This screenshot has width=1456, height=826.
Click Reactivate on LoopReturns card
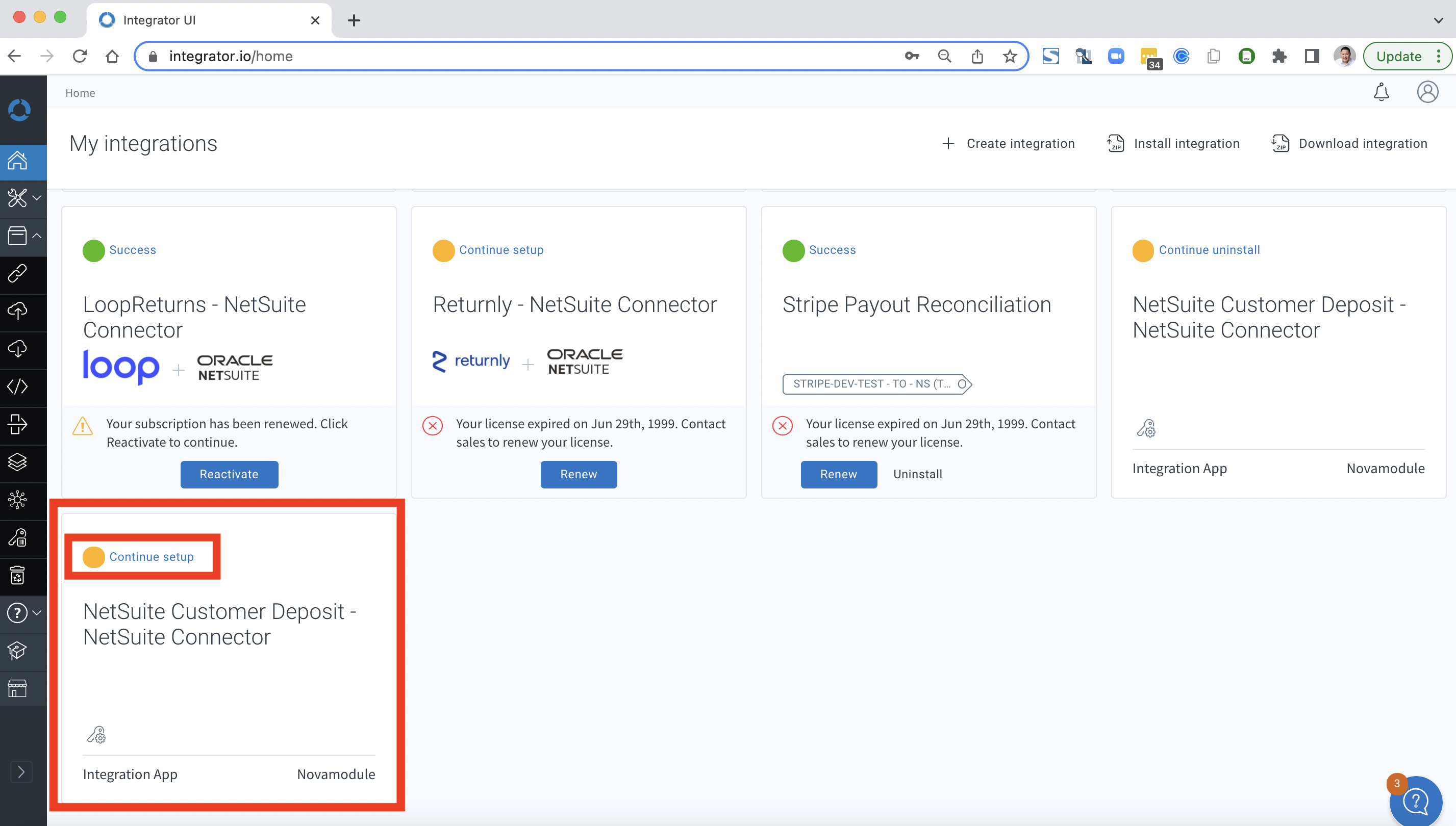(230, 474)
